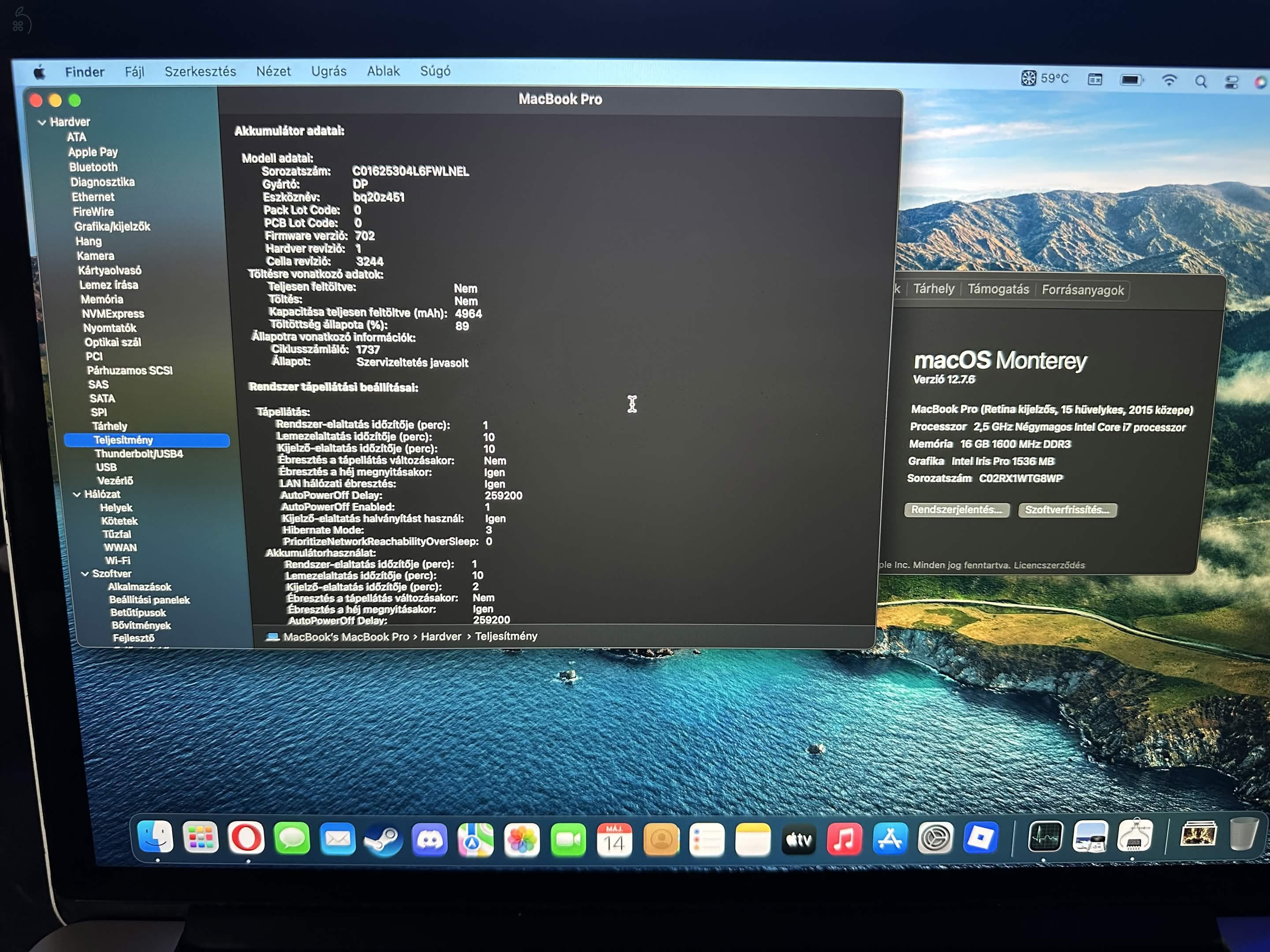1270x952 pixels.
Task: Launch FaceTime from the Dock
Action: point(568,840)
